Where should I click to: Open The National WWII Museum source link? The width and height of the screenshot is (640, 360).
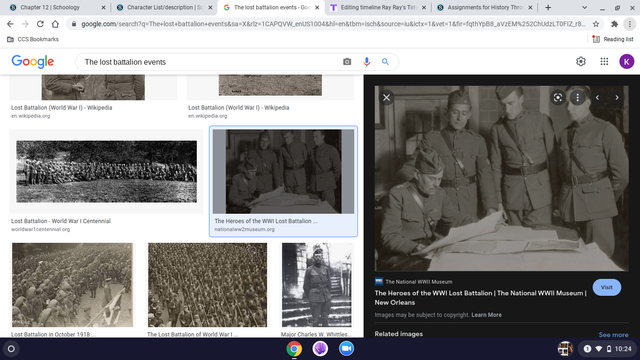413,282
